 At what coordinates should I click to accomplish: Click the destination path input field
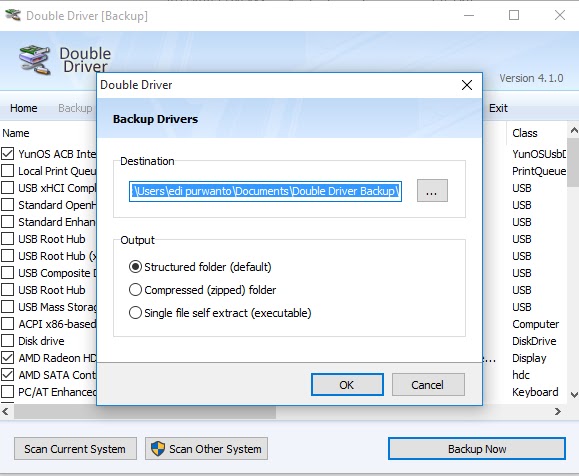(x=265, y=191)
